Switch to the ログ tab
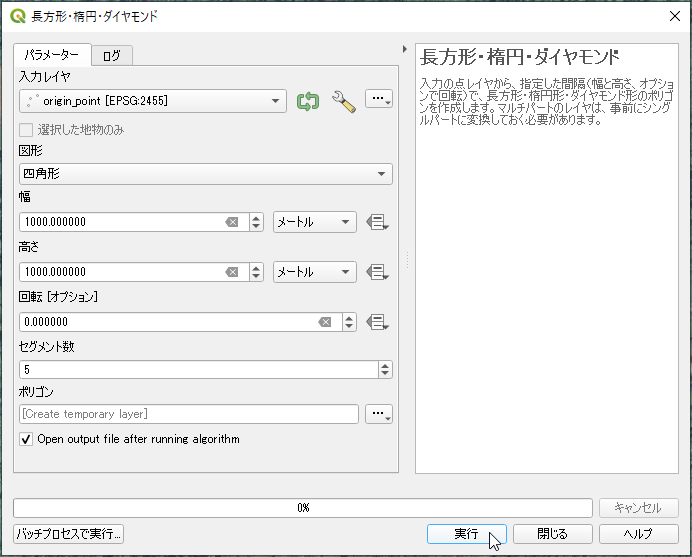This screenshot has width=692, height=557. [112, 56]
